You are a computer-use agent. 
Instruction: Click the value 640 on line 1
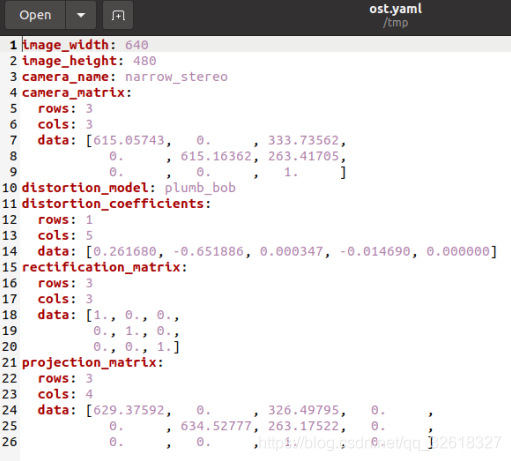point(137,45)
